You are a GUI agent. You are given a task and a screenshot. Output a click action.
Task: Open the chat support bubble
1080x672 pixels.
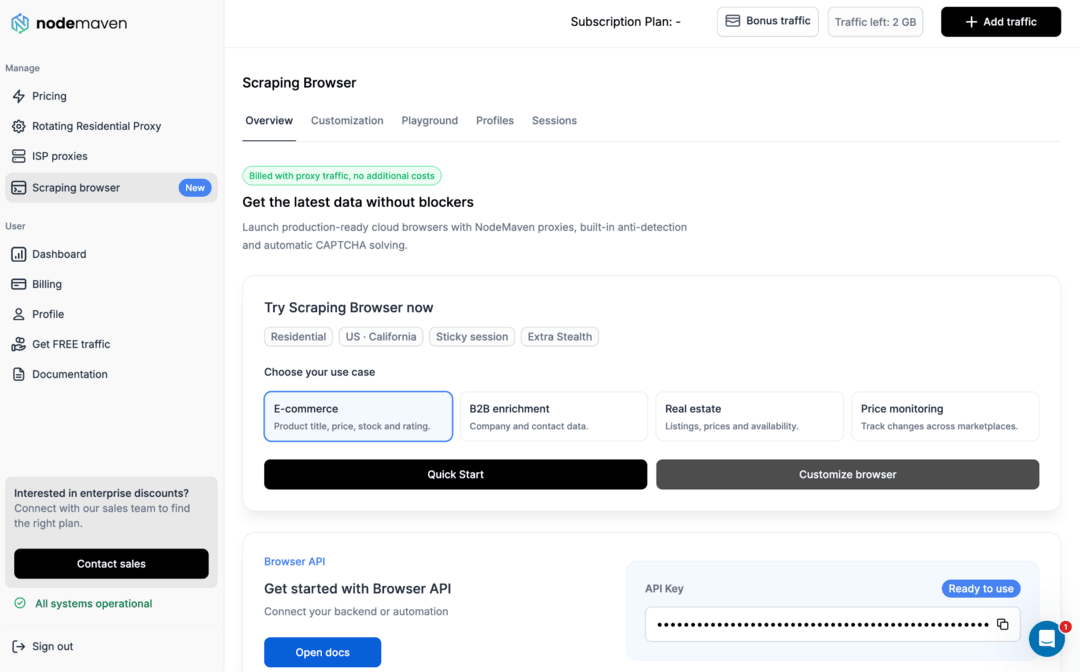click(x=1047, y=638)
